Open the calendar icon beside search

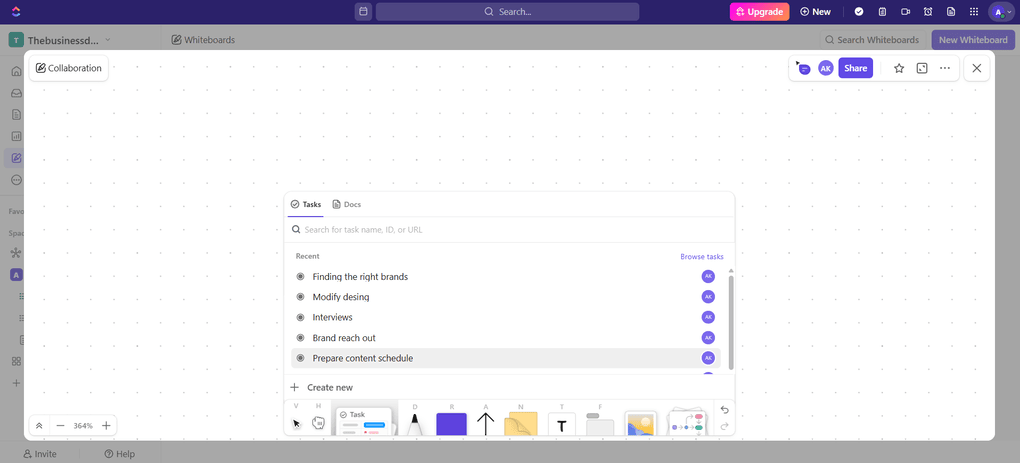tap(364, 12)
